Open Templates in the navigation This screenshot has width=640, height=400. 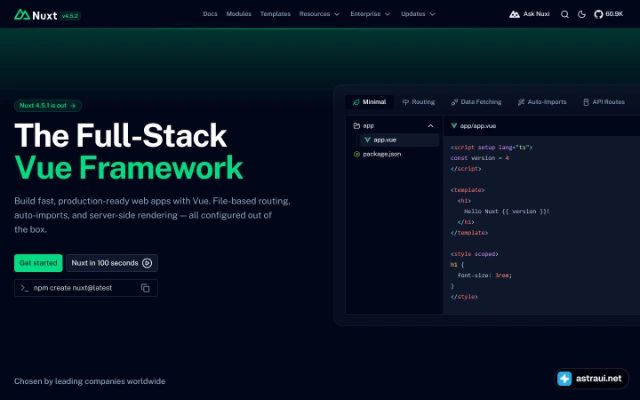(275, 14)
